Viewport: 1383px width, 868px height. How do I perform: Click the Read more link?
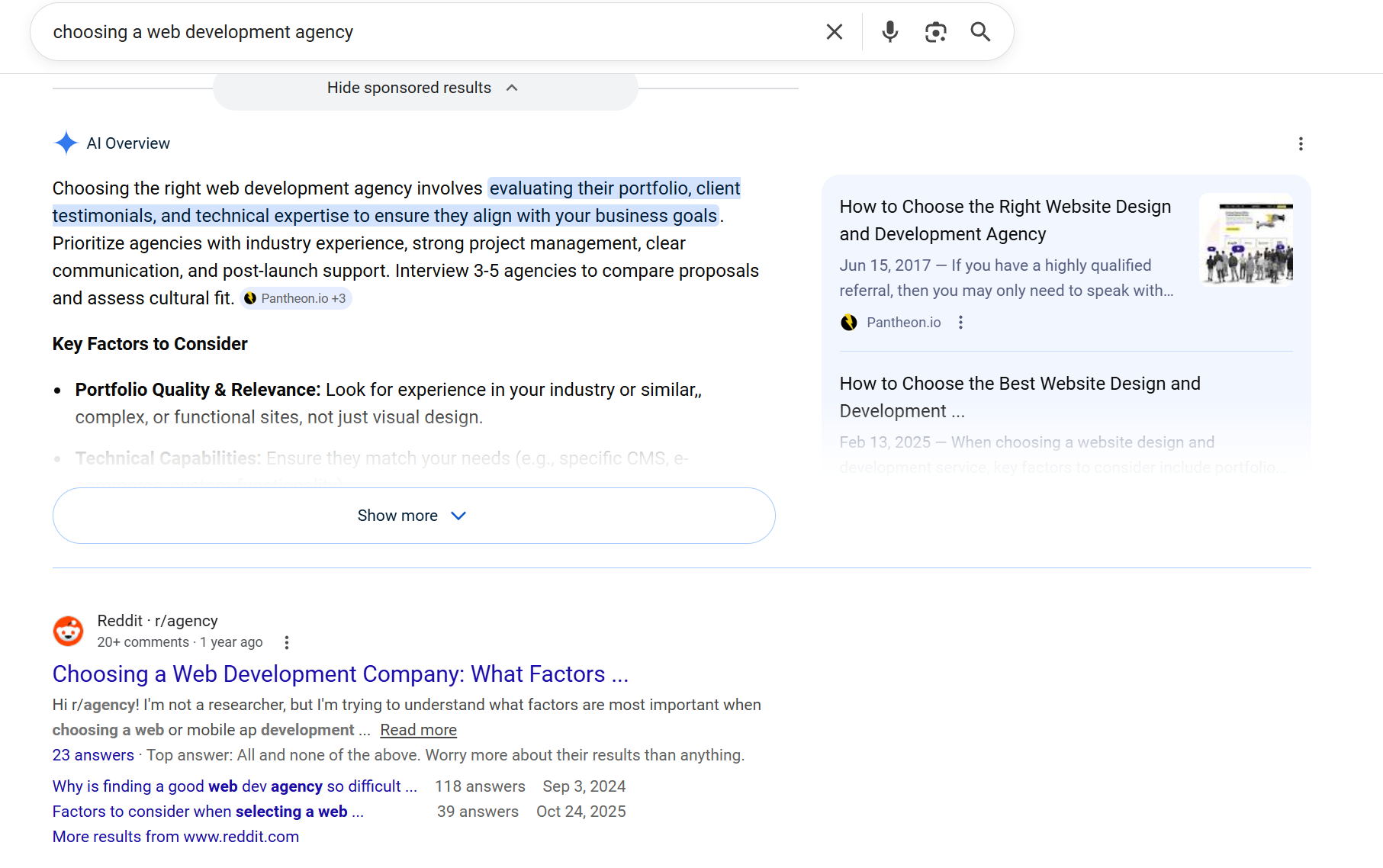(x=418, y=730)
